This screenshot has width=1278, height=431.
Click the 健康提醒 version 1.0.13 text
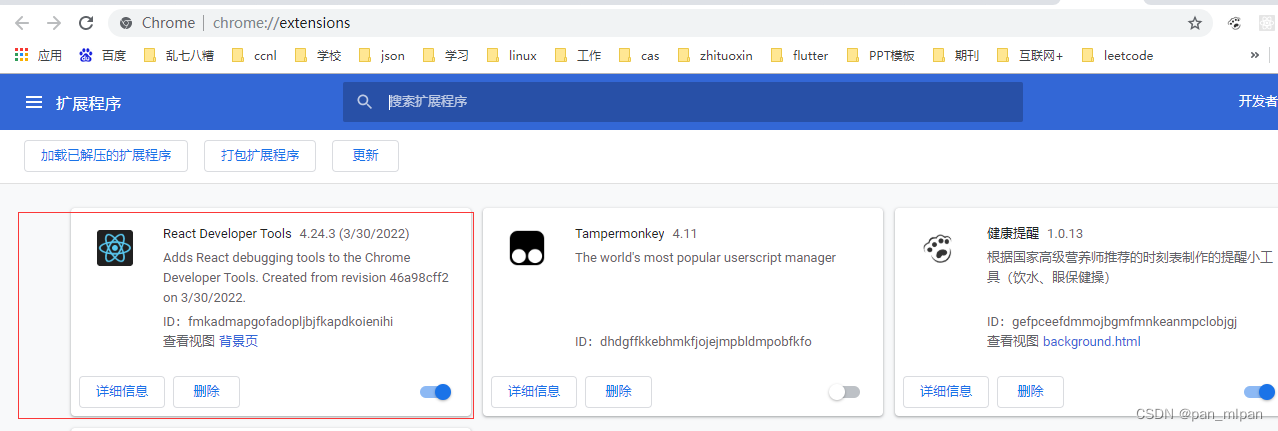pyautogui.click(x=1065, y=234)
